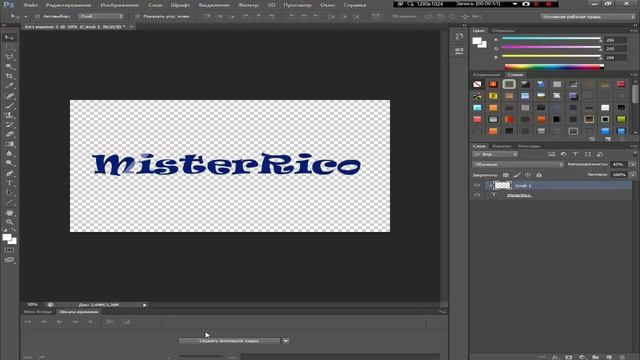Viewport: 640px width, 360px height.
Task: Open the fill slider arrow beside 100%
Action: (633, 175)
